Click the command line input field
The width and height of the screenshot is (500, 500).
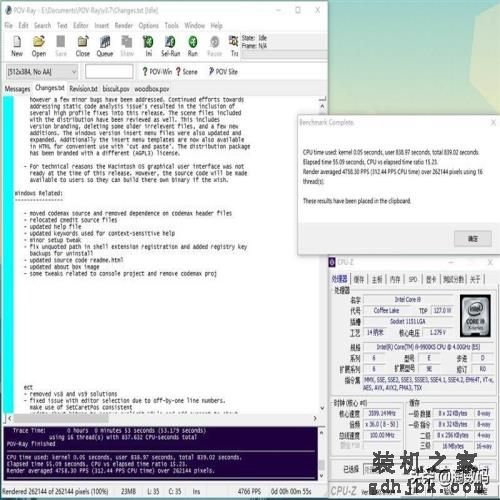click(x=109, y=72)
